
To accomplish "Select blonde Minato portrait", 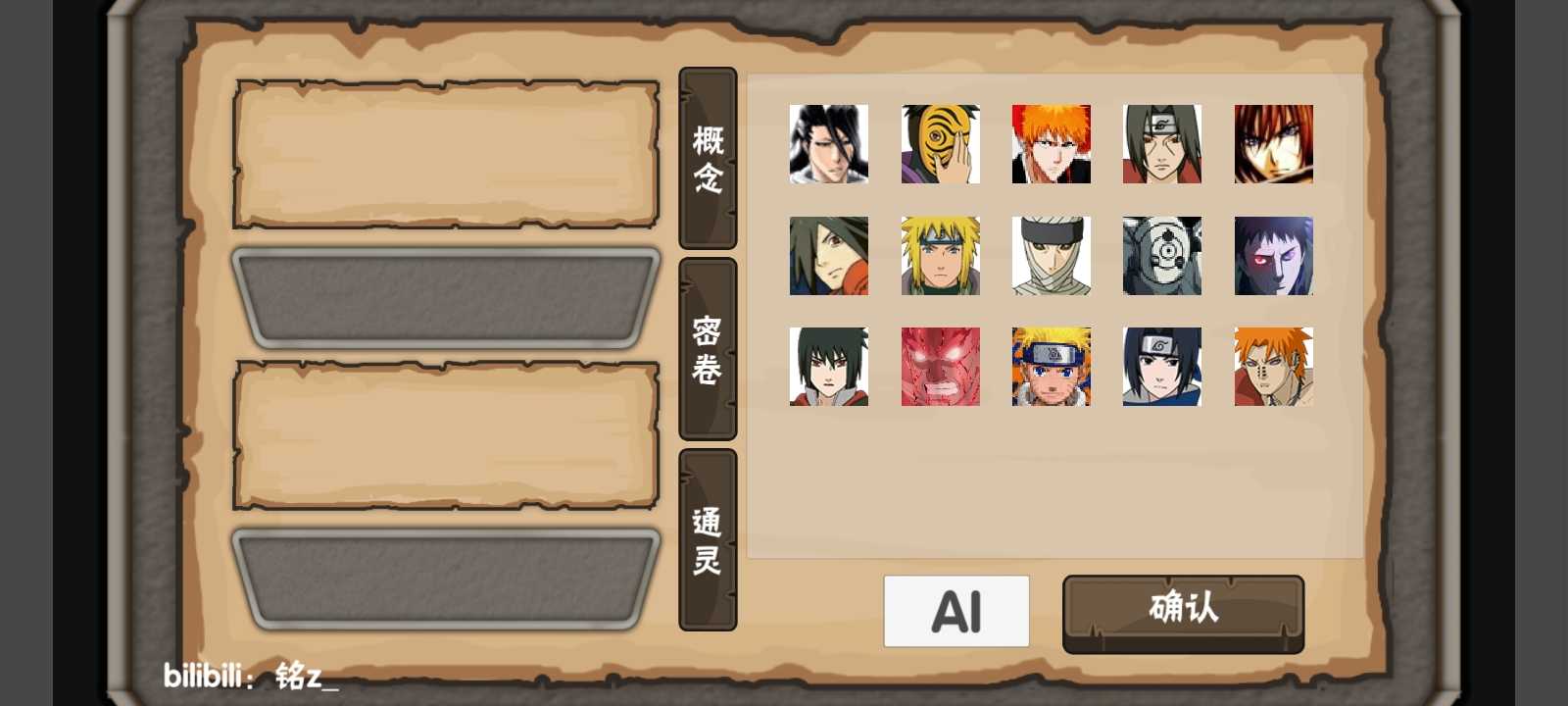I will (x=940, y=256).
